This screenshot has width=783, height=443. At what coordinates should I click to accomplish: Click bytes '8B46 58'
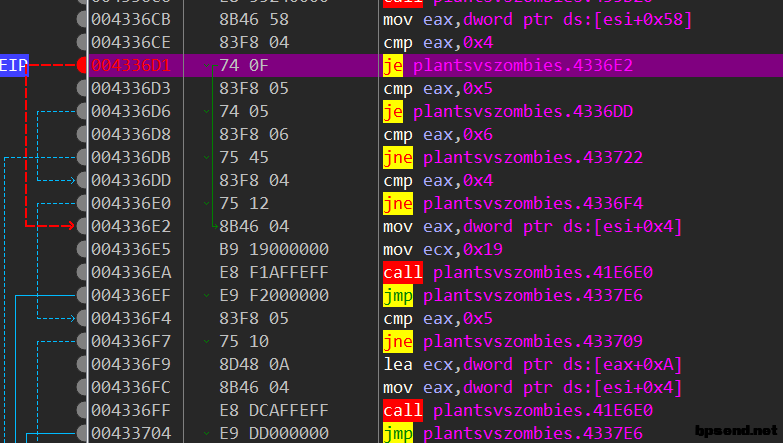pyautogui.click(x=254, y=19)
